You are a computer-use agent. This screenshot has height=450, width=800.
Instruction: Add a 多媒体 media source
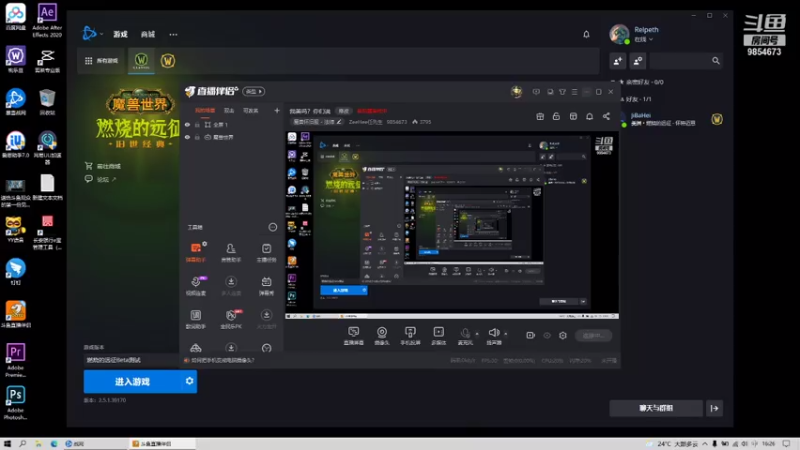[x=439, y=336]
